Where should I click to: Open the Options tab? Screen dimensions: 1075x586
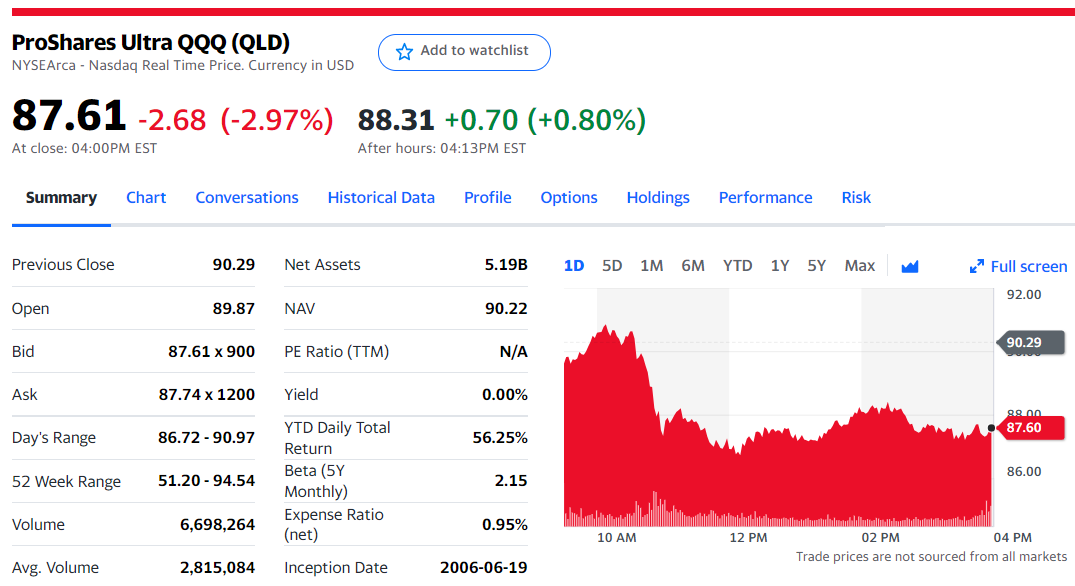click(x=569, y=197)
